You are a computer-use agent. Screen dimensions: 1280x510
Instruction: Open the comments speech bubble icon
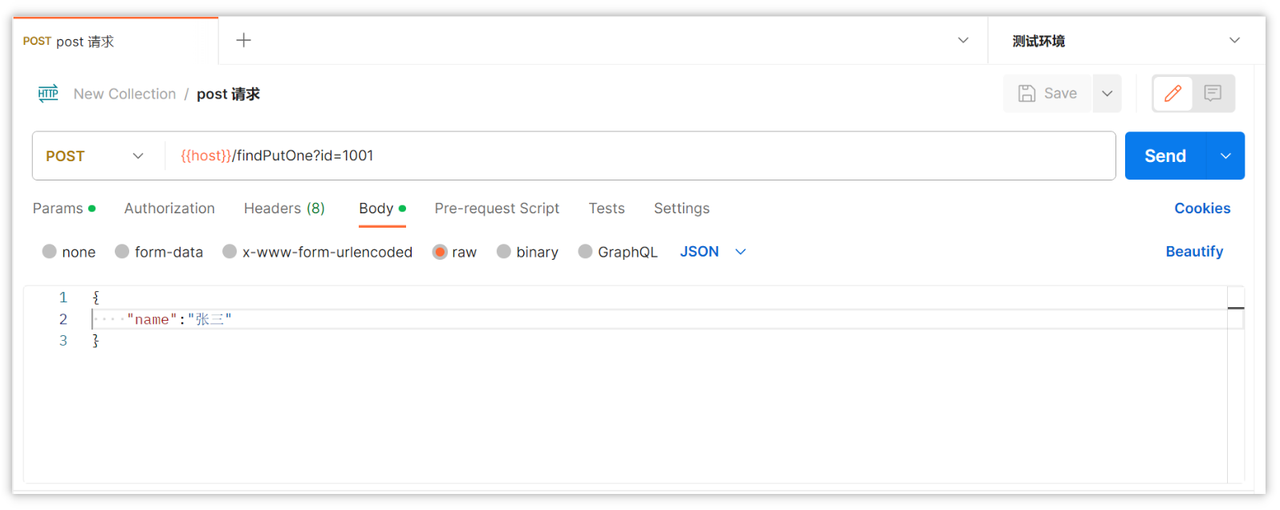click(x=1213, y=93)
